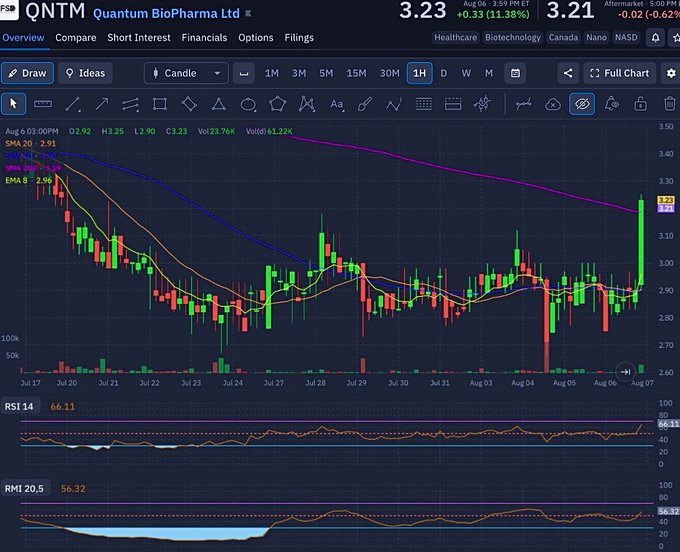Click the EMA 8 indicator label
Image resolution: width=680 pixels, height=552 pixels.
click(x=29, y=180)
